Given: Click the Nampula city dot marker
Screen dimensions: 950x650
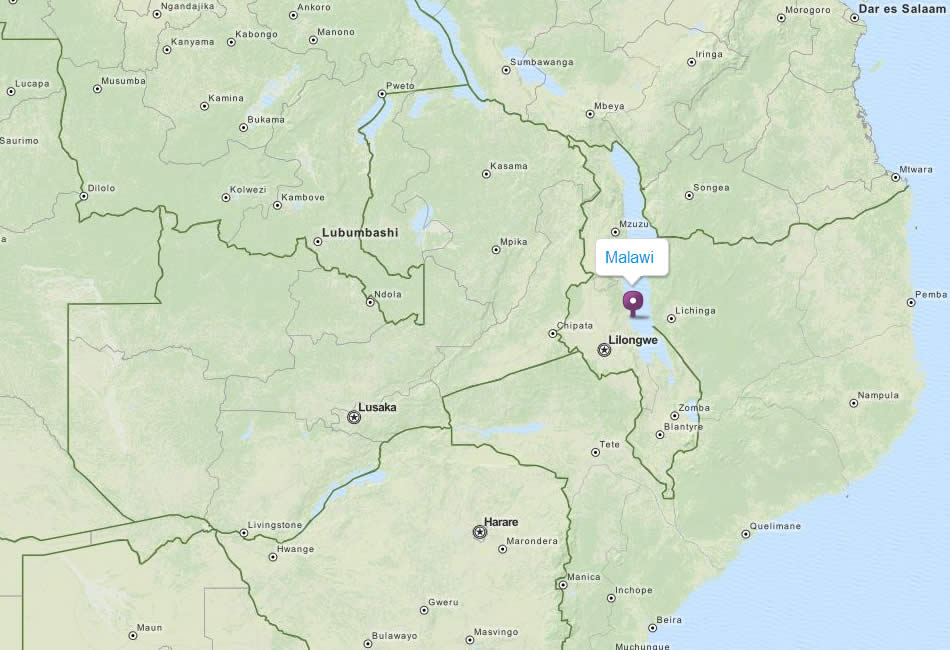Looking at the screenshot, I should pyautogui.click(x=853, y=403).
